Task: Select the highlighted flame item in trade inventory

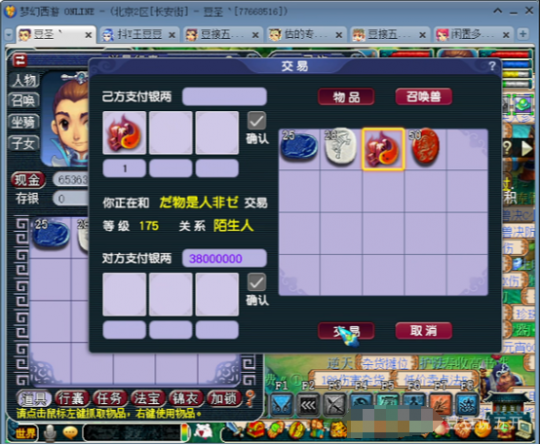Action: 383,149
